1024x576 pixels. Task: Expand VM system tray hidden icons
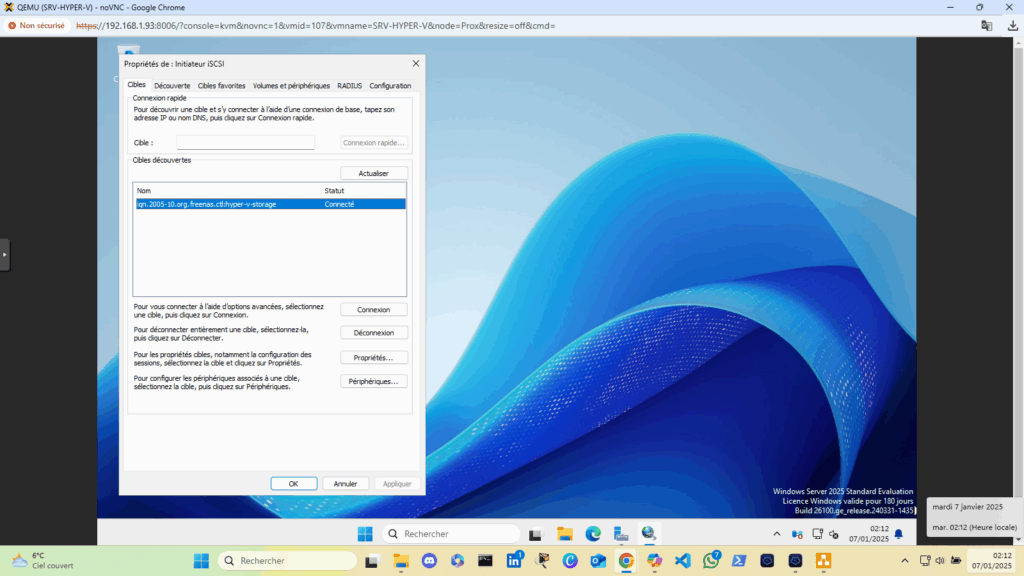tap(776, 534)
